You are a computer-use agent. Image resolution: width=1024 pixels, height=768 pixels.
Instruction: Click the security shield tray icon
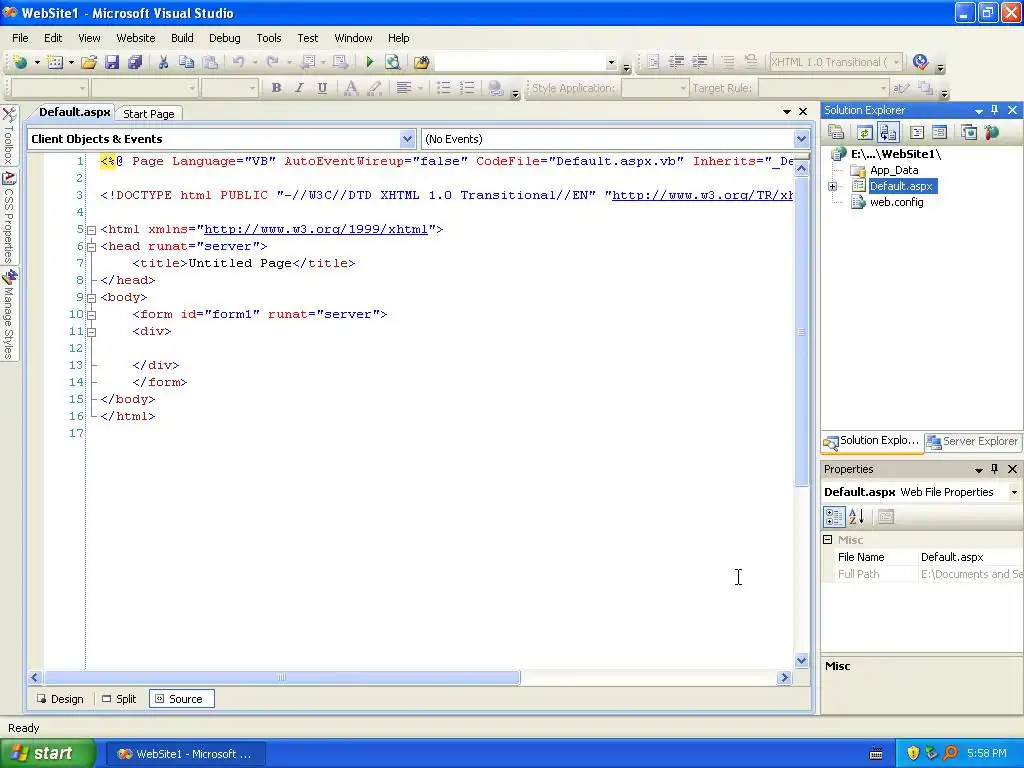913,754
